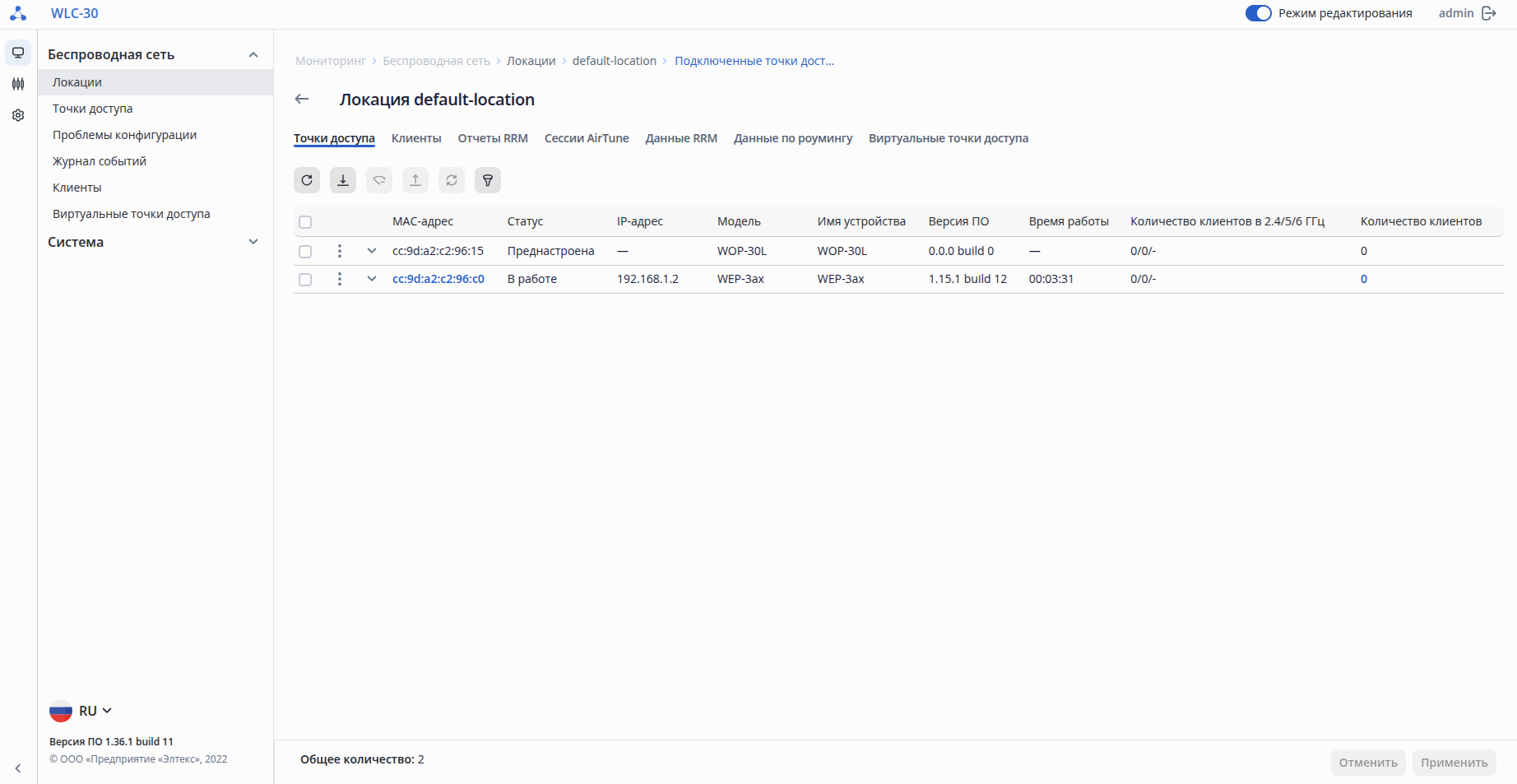Open the configuration sliders icon in left rail

point(18,84)
